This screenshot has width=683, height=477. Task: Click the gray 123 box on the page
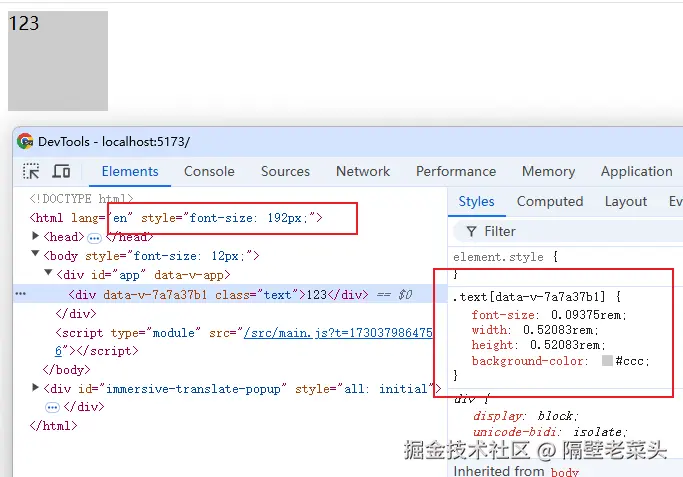(x=58, y=61)
